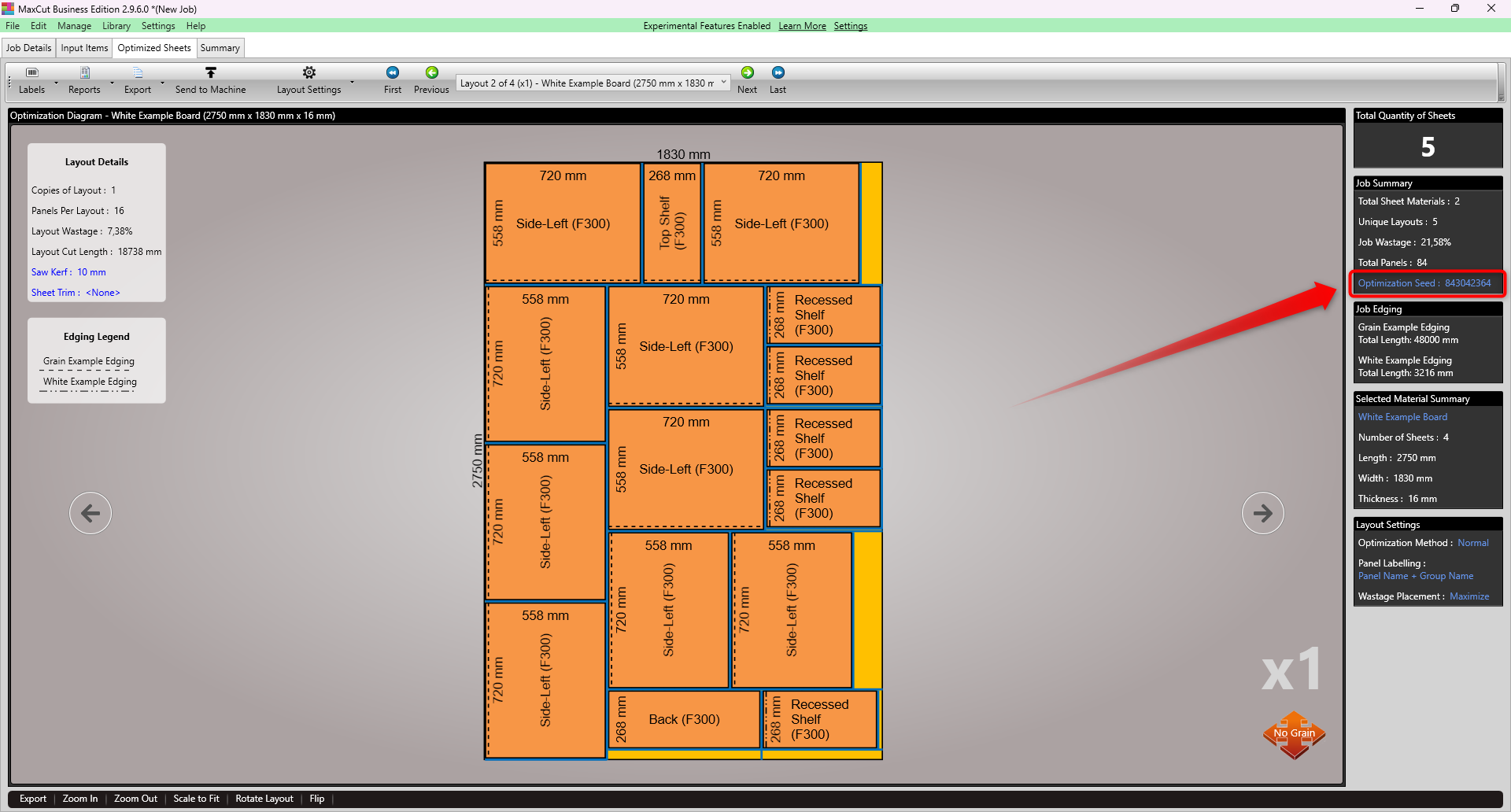Expand the Reports dropdown arrow
1511x812 pixels.
[x=112, y=83]
